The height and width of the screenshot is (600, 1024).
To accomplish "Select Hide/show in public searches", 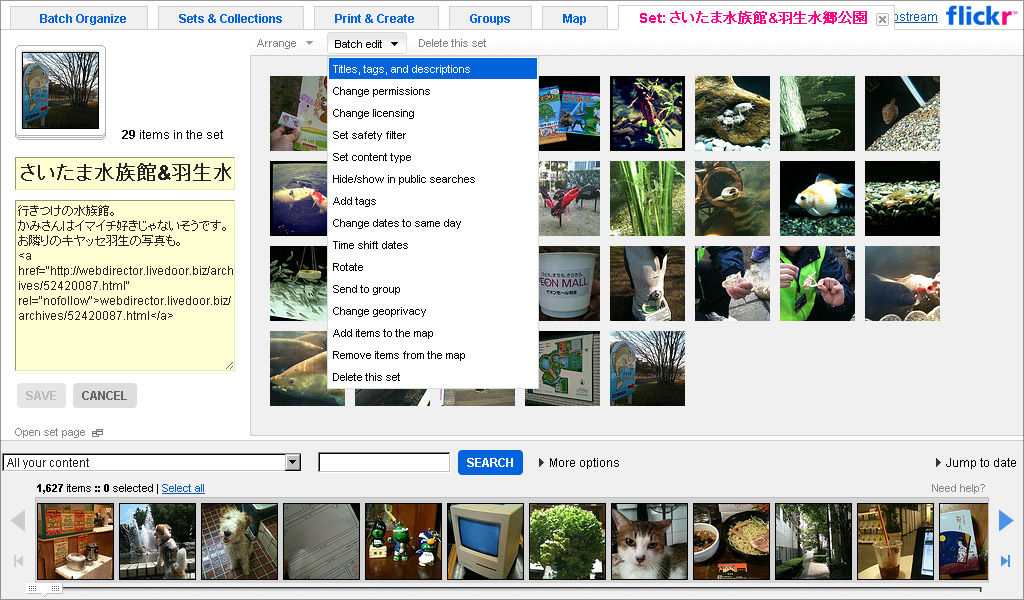I will pyautogui.click(x=432, y=179).
